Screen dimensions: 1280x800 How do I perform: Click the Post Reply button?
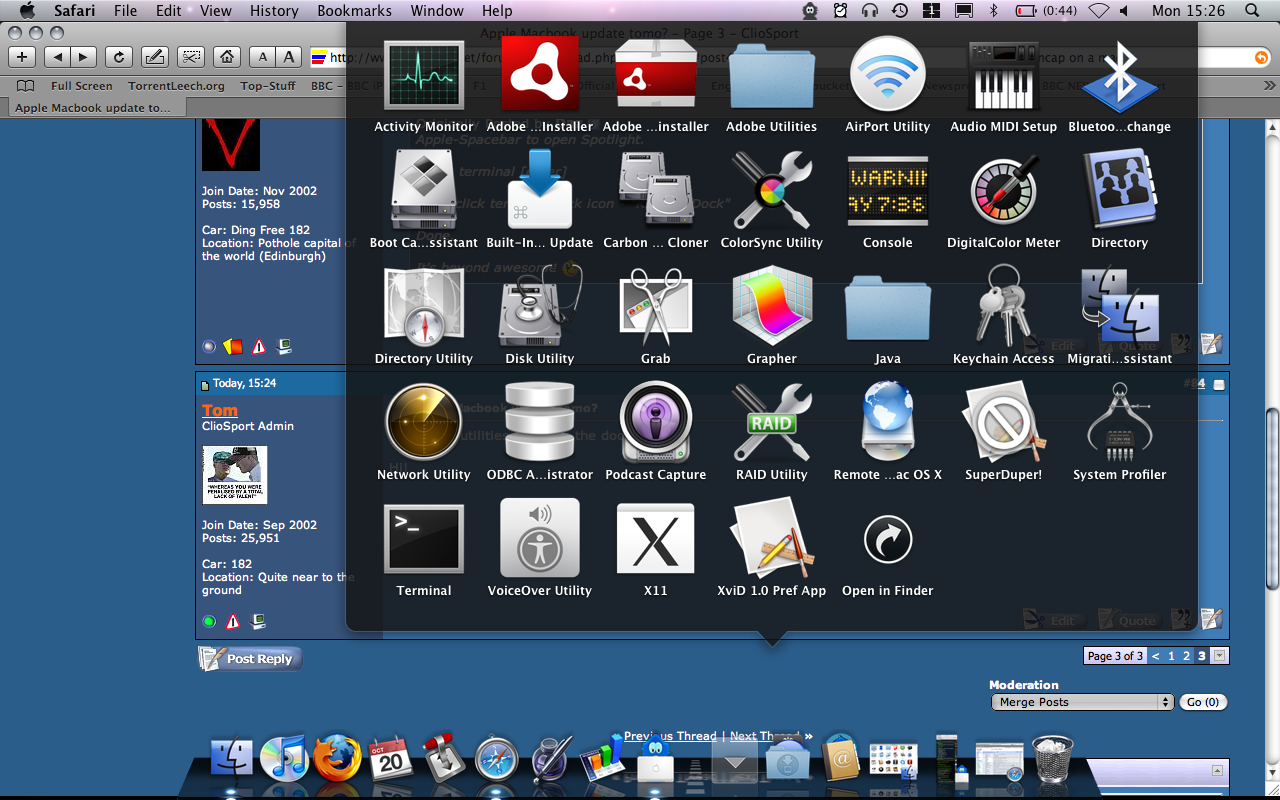coord(250,658)
